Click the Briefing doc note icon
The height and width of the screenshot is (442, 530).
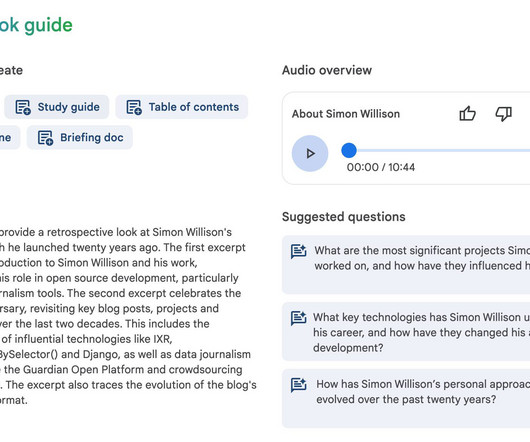click(45, 138)
